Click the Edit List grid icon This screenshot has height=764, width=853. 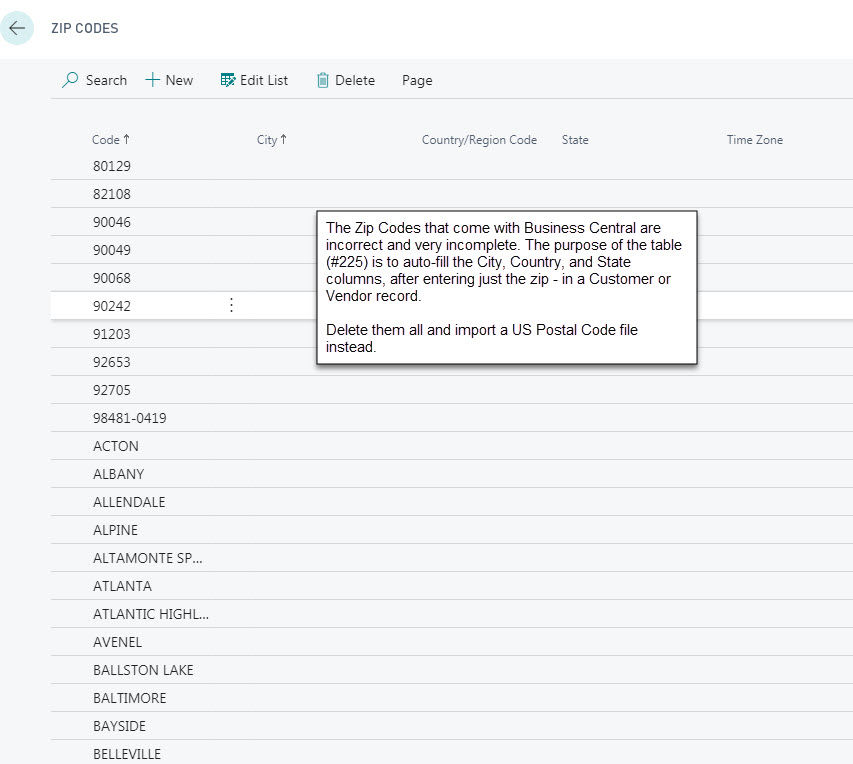pos(228,80)
